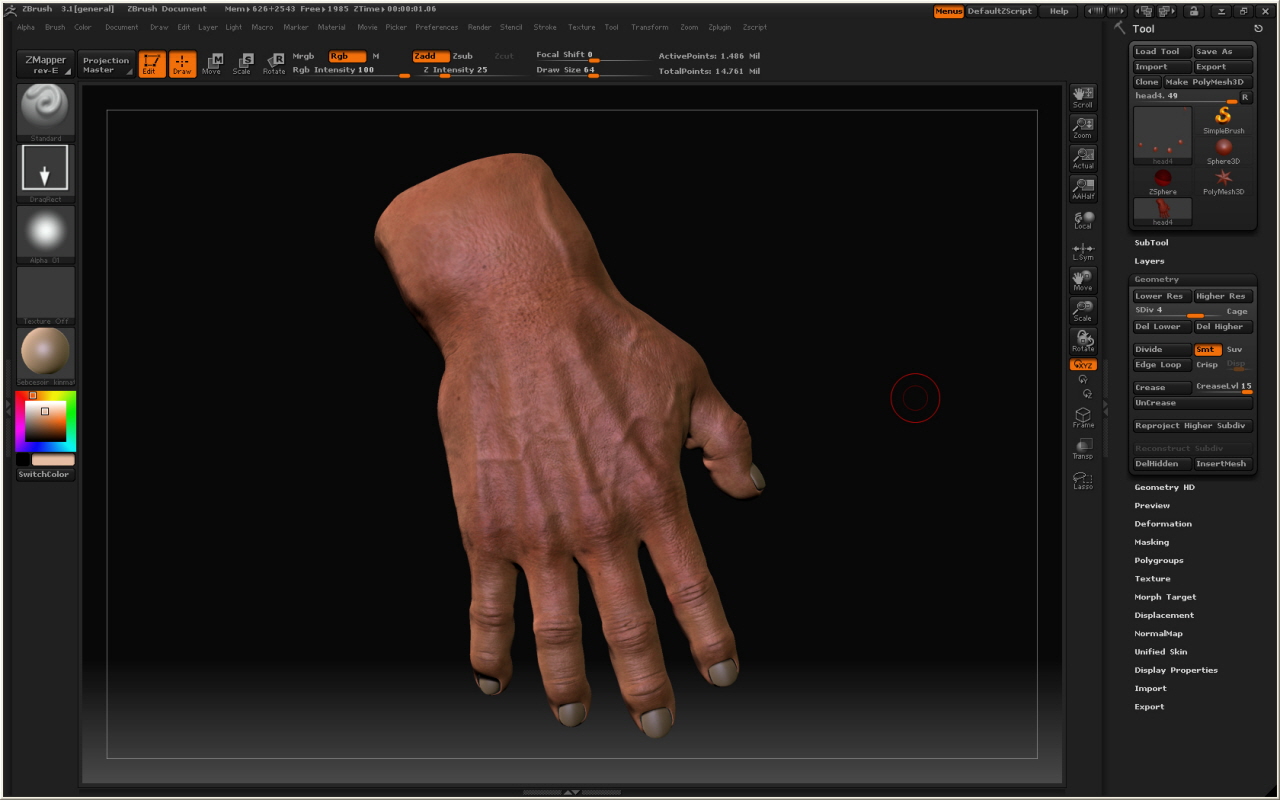Toggle the Rgb paint mode
1280x800 pixels.
pyautogui.click(x=346, y=56)
